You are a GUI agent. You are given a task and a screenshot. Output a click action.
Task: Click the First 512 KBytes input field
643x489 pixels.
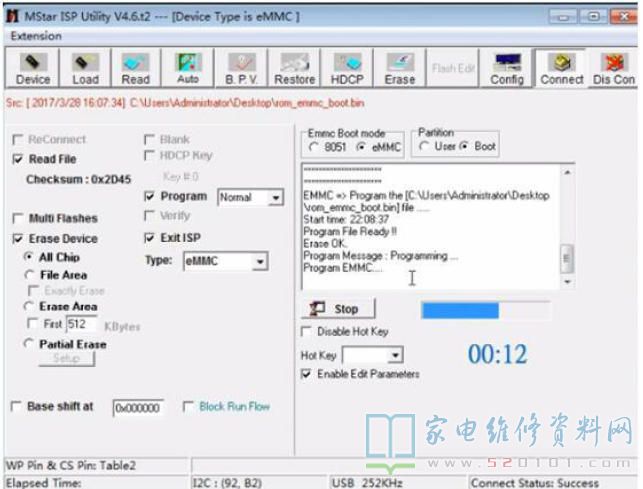(x=81, y=324)
